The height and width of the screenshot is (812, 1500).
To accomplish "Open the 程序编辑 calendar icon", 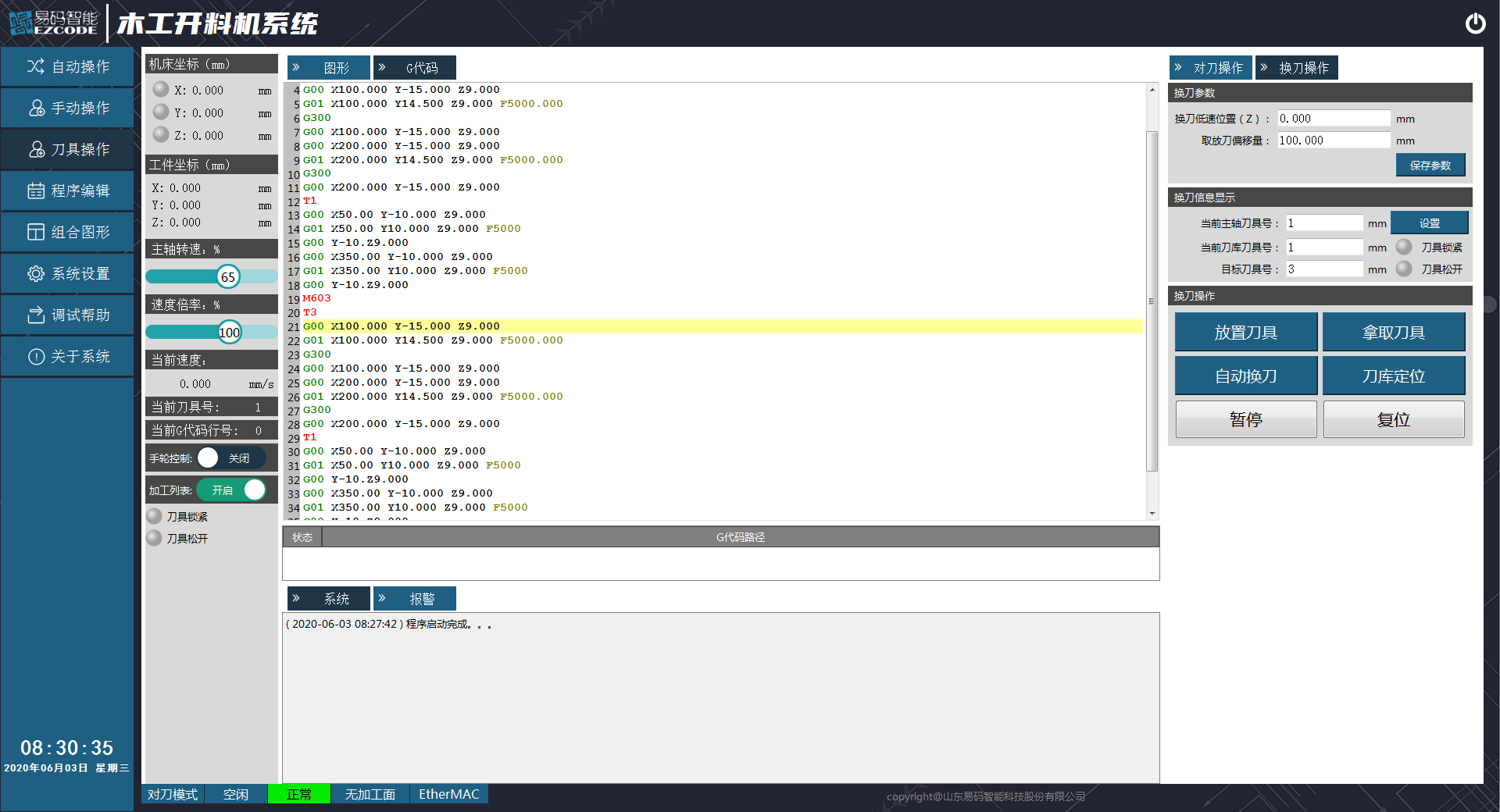I will coord(36,191).
